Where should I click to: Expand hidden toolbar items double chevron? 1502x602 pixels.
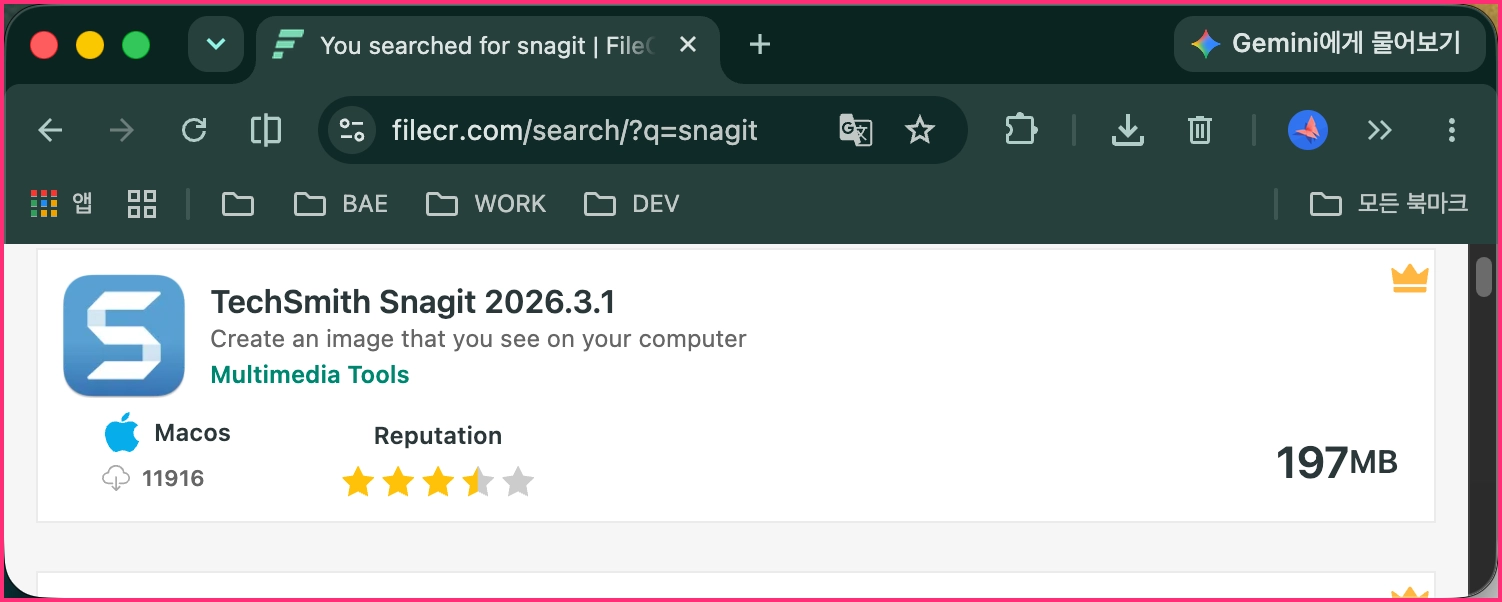1380,130
